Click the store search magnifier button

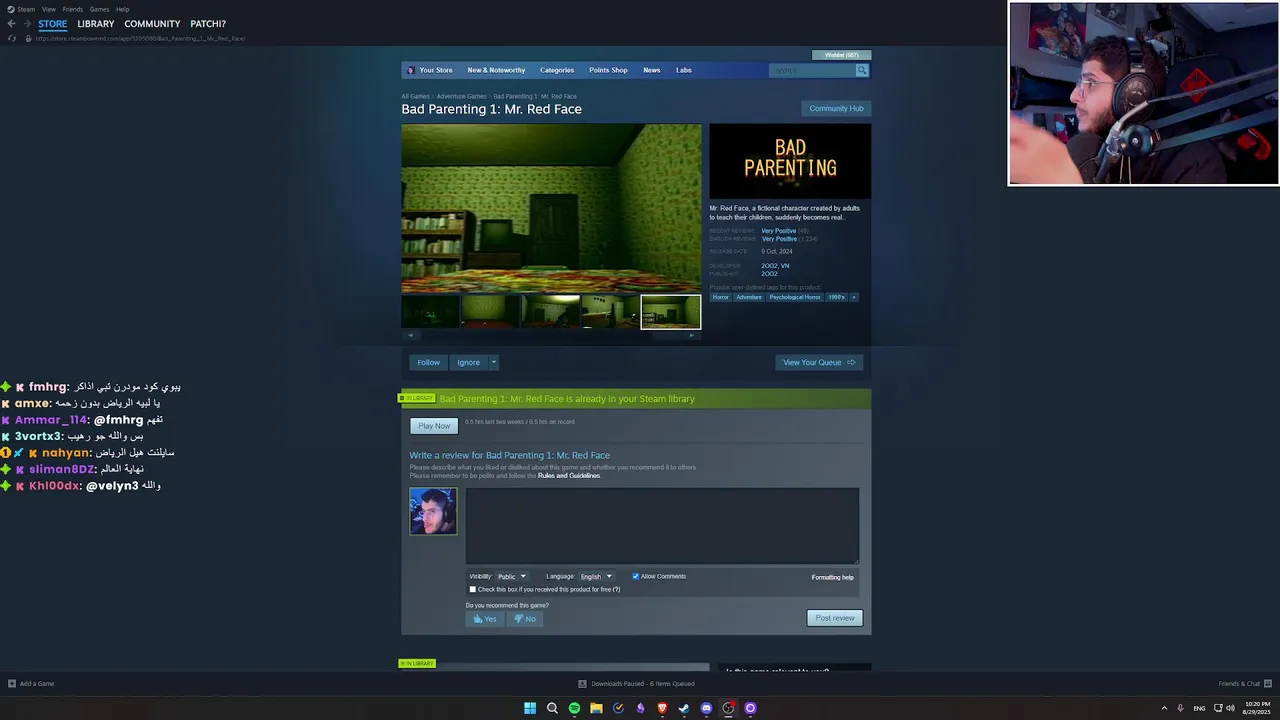click(x=862, y=70)
